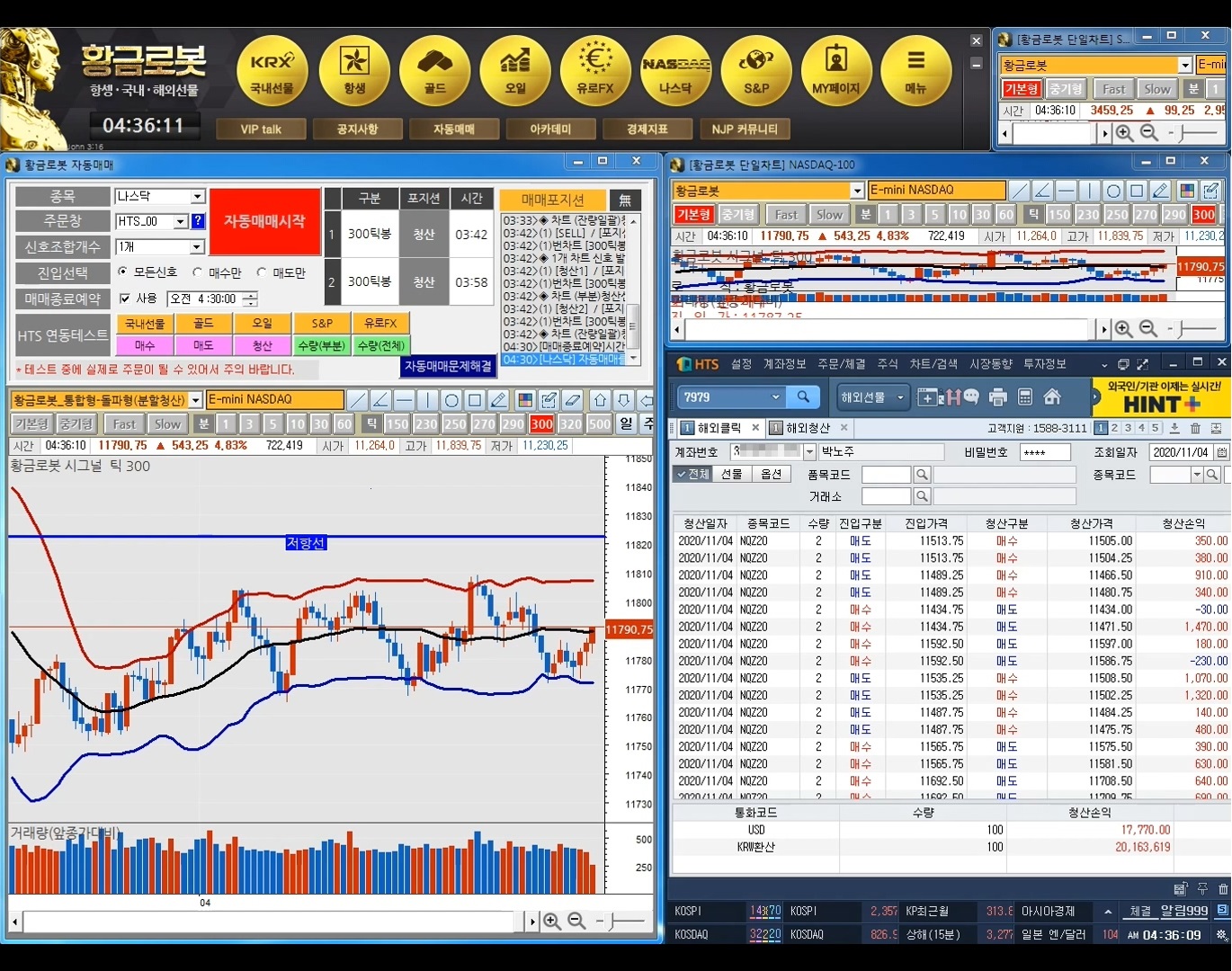Screen dimensions: 1232x971
Task: Click the 비밀번호 password field
Action: tap(1045, 452)
